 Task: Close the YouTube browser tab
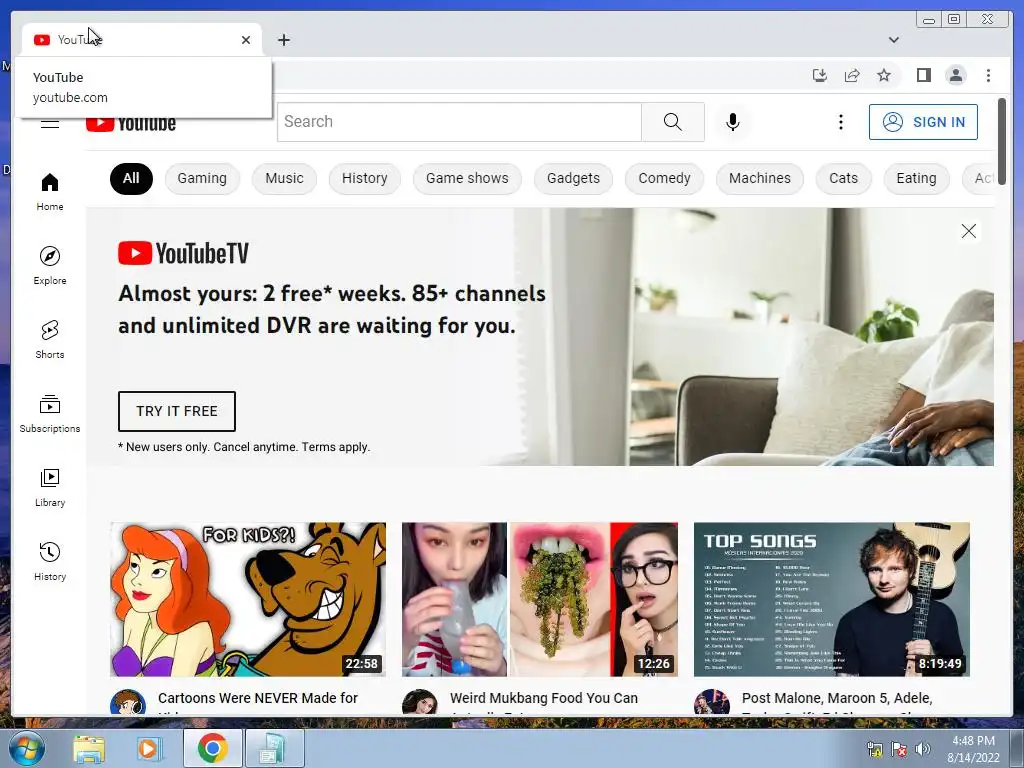(x=246, y=40)
